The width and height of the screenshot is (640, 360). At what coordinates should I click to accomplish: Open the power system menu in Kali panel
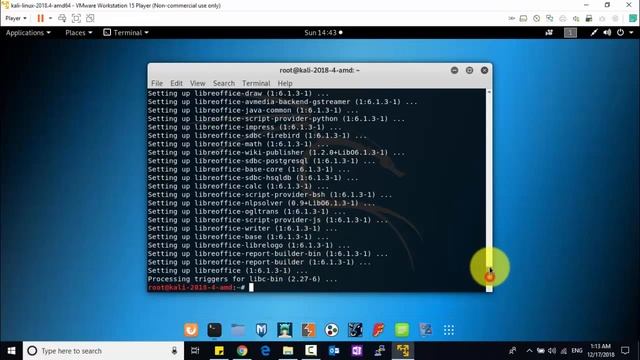point(624,33)
